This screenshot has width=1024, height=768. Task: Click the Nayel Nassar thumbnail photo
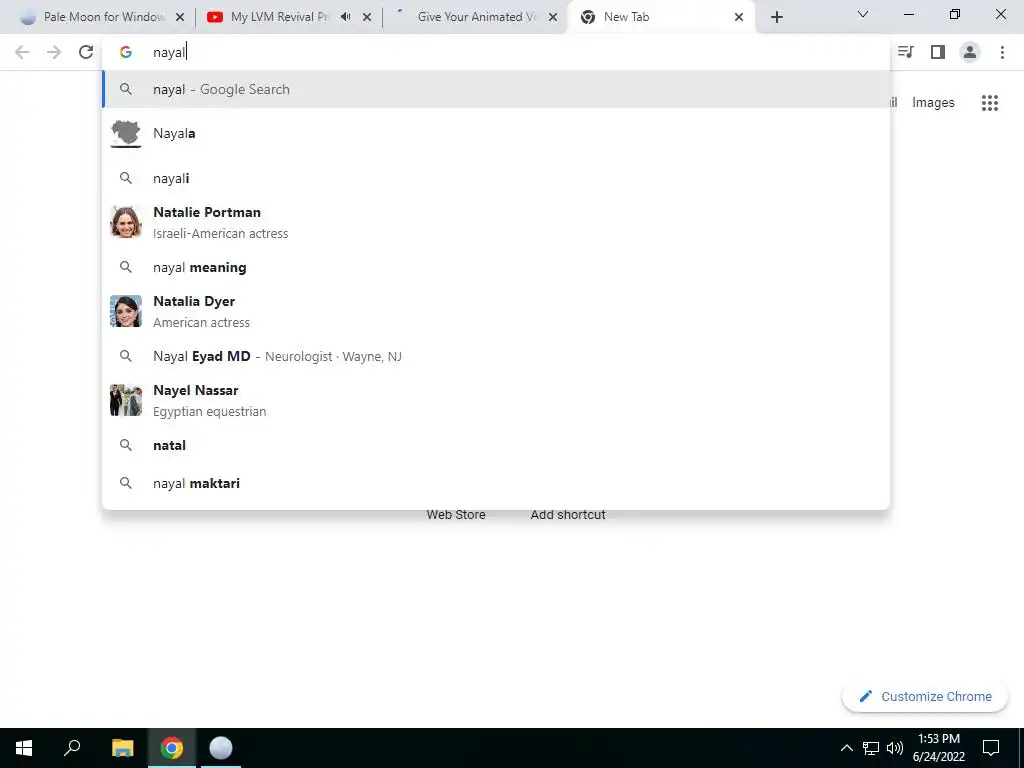(126, 400)
